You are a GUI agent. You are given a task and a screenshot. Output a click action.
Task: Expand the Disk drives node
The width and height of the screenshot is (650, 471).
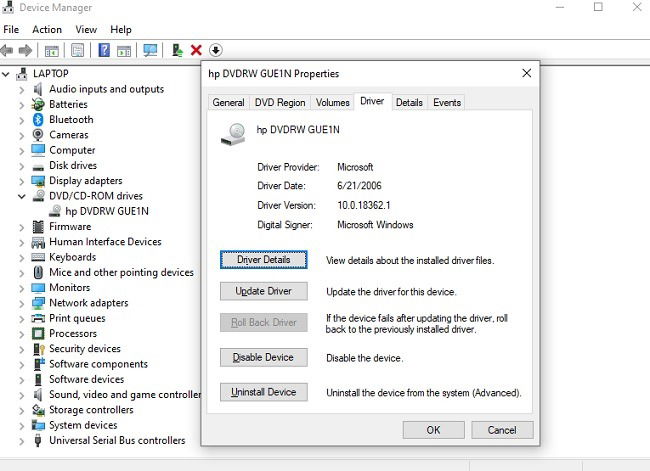coord(22,166)
